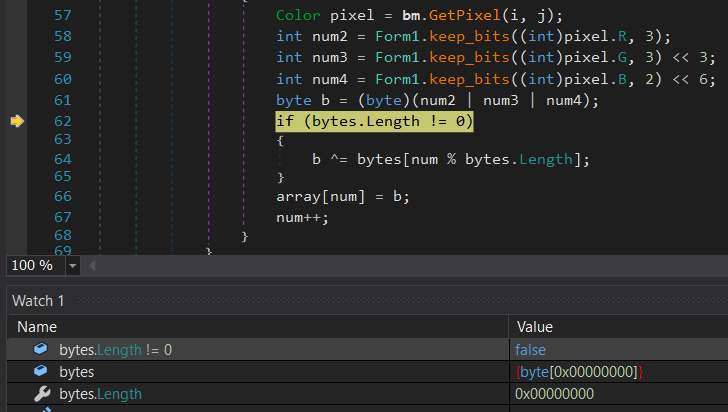Image resolution: width=728 pixels, height=412 pixels.
Task: Select the watch value false
Action: click(x=530, y=350)
